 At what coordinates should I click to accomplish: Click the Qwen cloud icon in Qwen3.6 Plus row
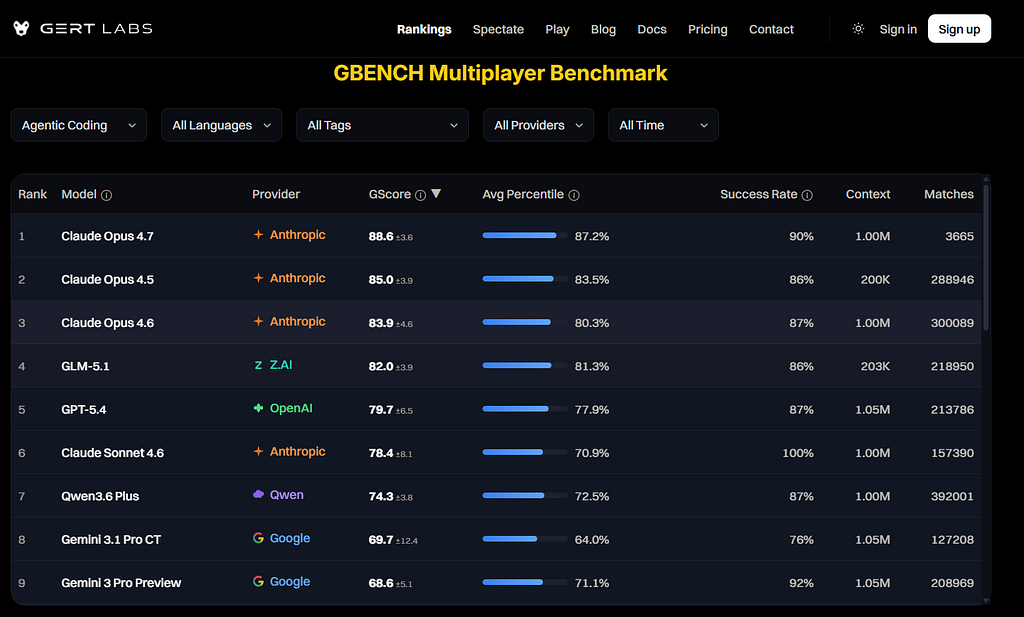(x=259, y=494)
